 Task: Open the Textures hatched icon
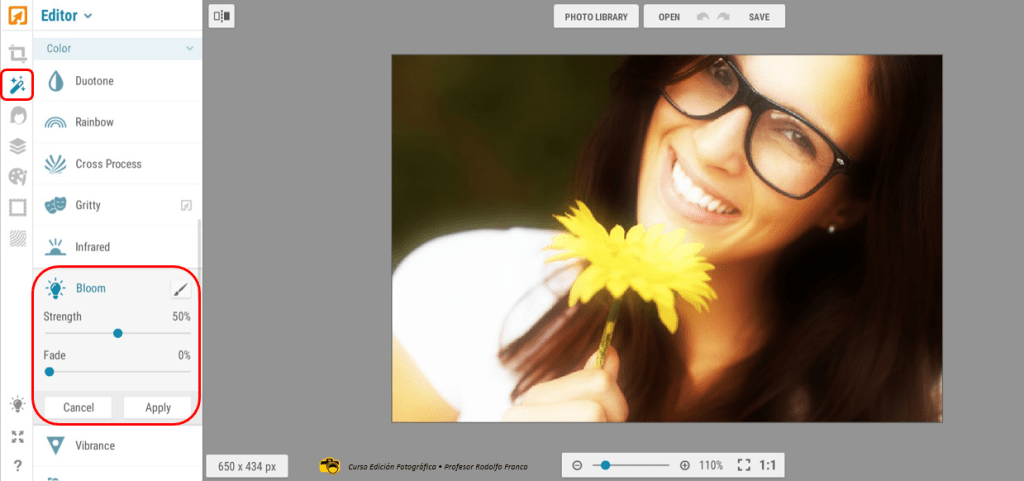tap(17, 238)
